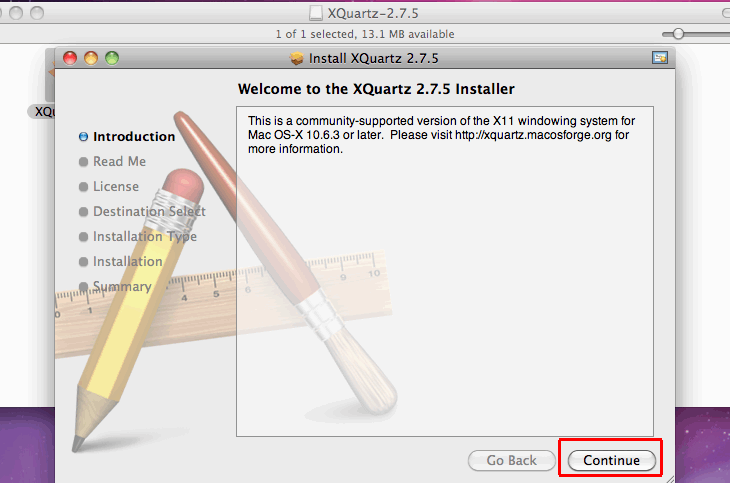This screenshot has width=730, height=483.
Task: Click the installer package icon in title bar
Action: [x=296, y=59]
